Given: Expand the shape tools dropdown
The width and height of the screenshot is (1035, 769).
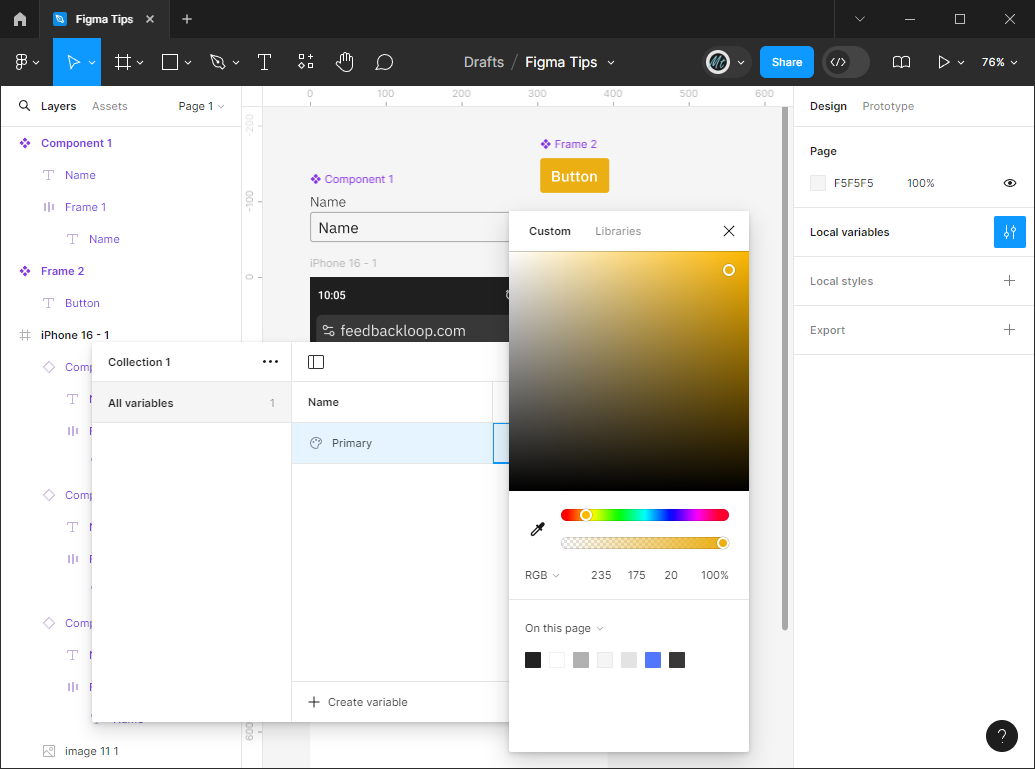Looking at the screenshot, I should click(x=188, y=63).
